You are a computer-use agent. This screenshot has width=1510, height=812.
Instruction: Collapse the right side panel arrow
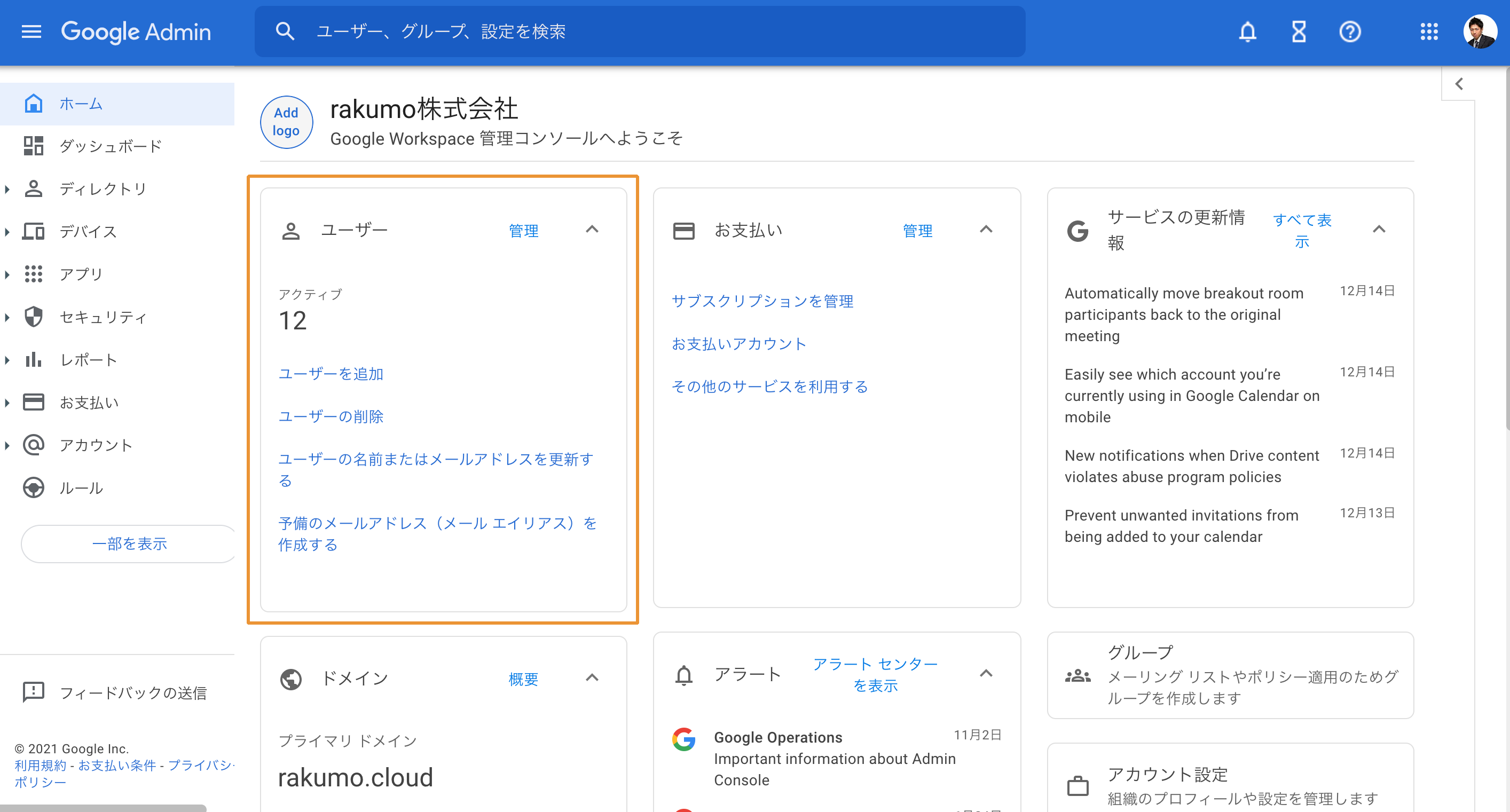[x=1459, y=84]
